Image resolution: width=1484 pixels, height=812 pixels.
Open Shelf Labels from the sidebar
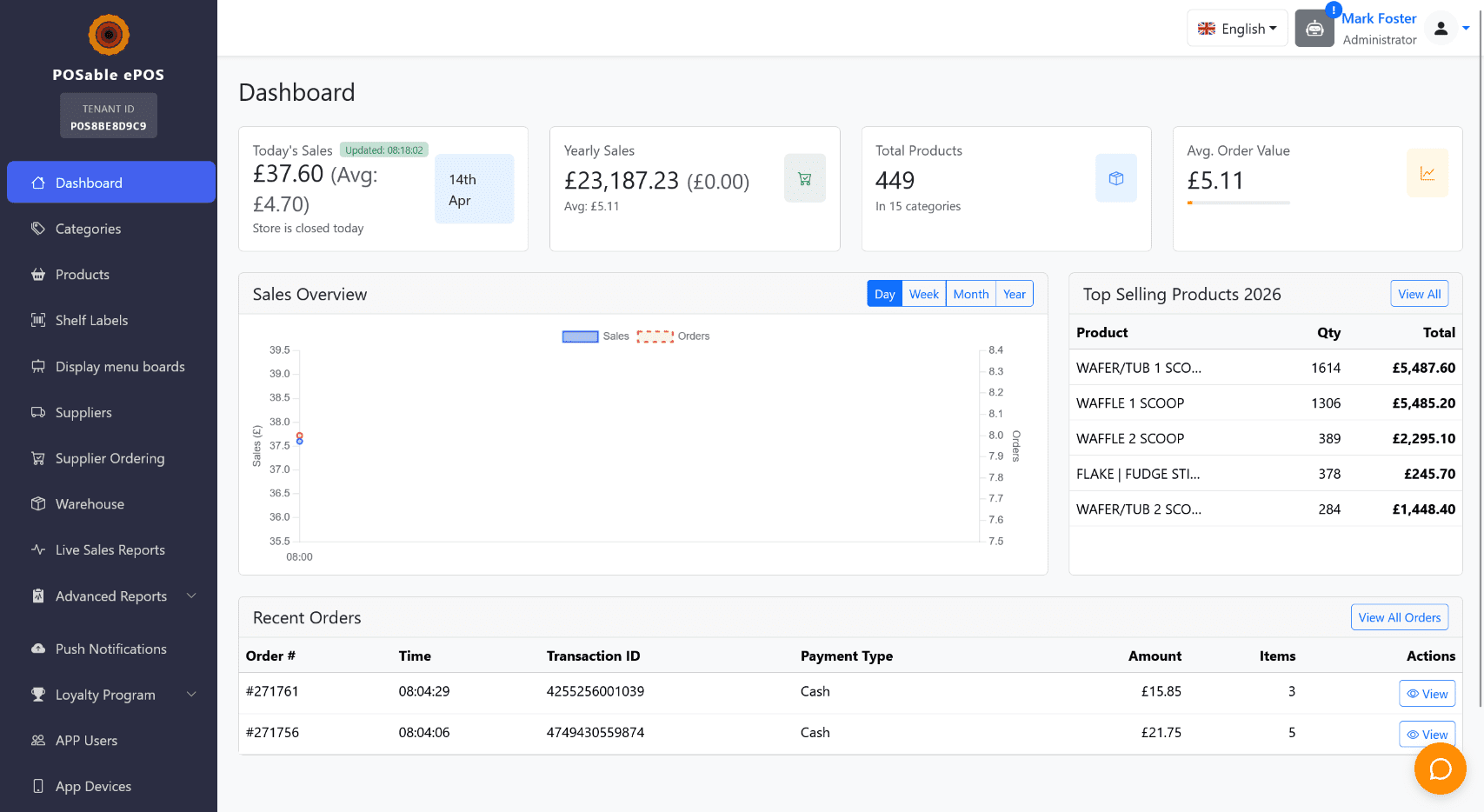click(91, 320)
